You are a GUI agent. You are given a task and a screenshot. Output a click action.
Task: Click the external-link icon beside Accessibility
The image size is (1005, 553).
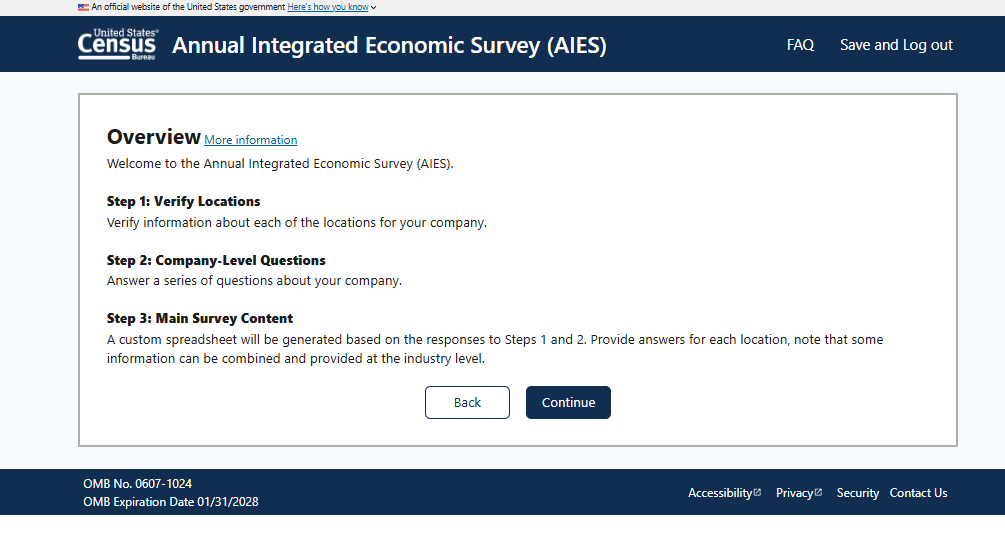pyautogui.click(x=758, y=492)
